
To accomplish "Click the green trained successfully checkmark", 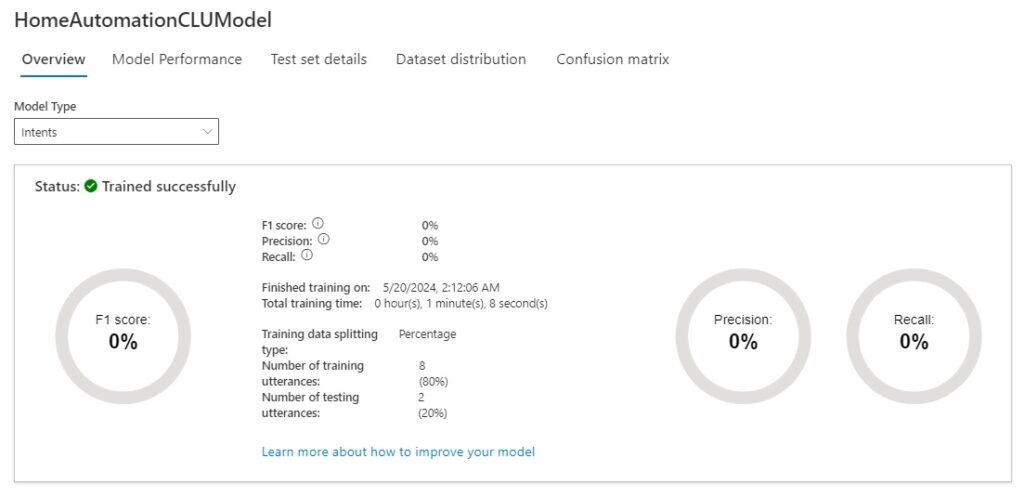I will (91, 186).
